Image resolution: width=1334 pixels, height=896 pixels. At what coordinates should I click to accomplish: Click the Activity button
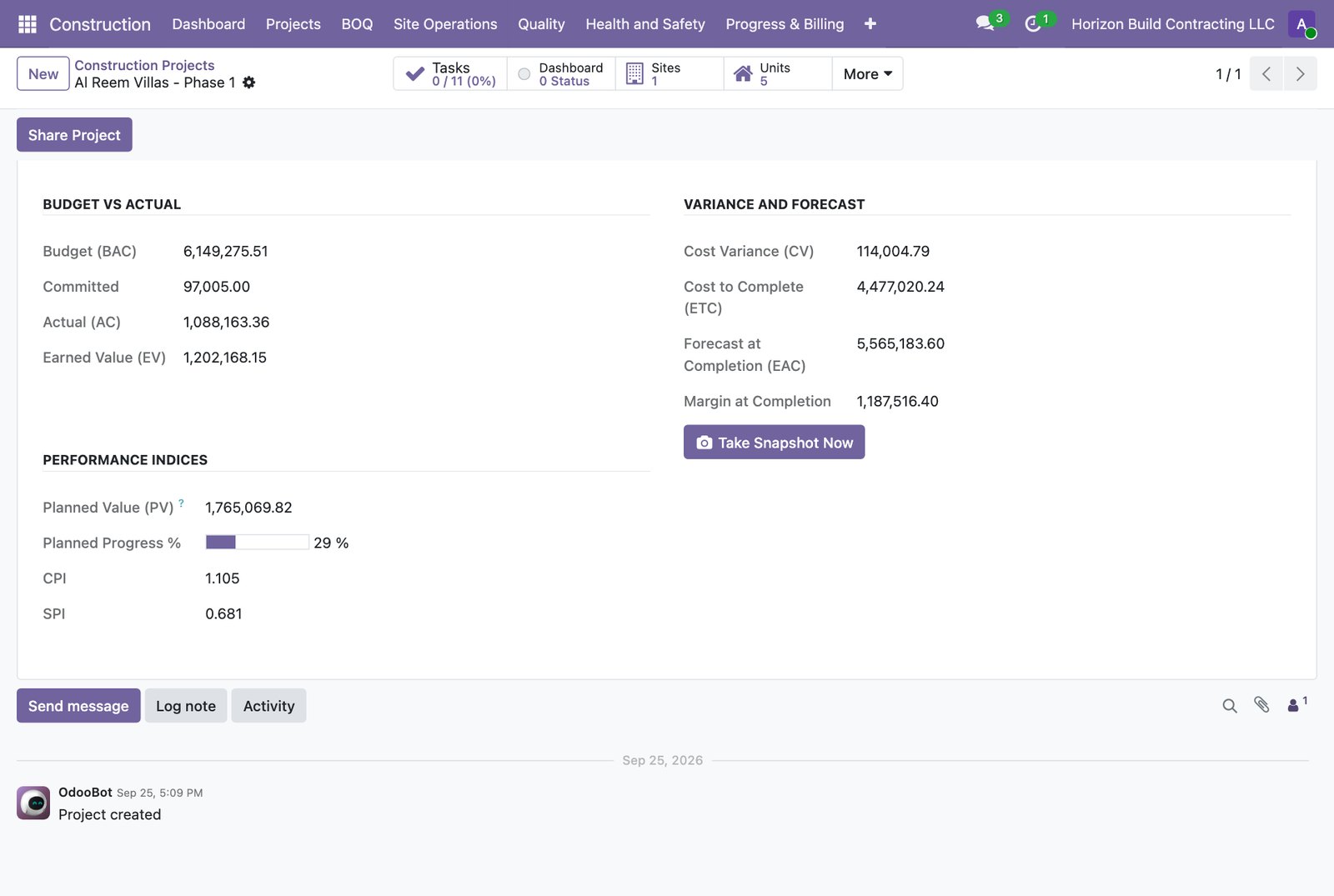coord(268,706)
